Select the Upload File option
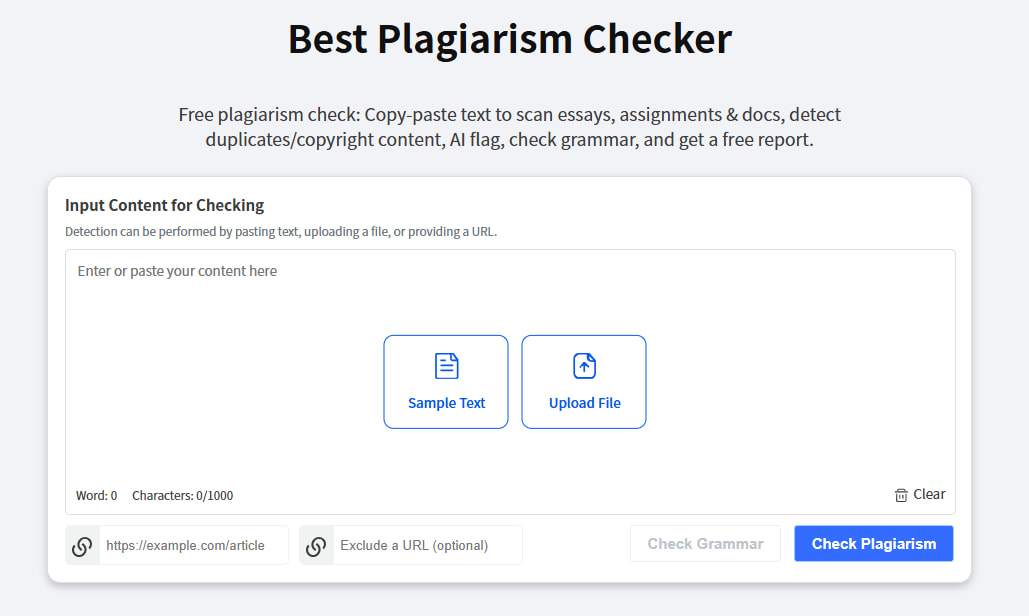The width and height of the screenshot is (1029, 616). [x=584, y=382]
